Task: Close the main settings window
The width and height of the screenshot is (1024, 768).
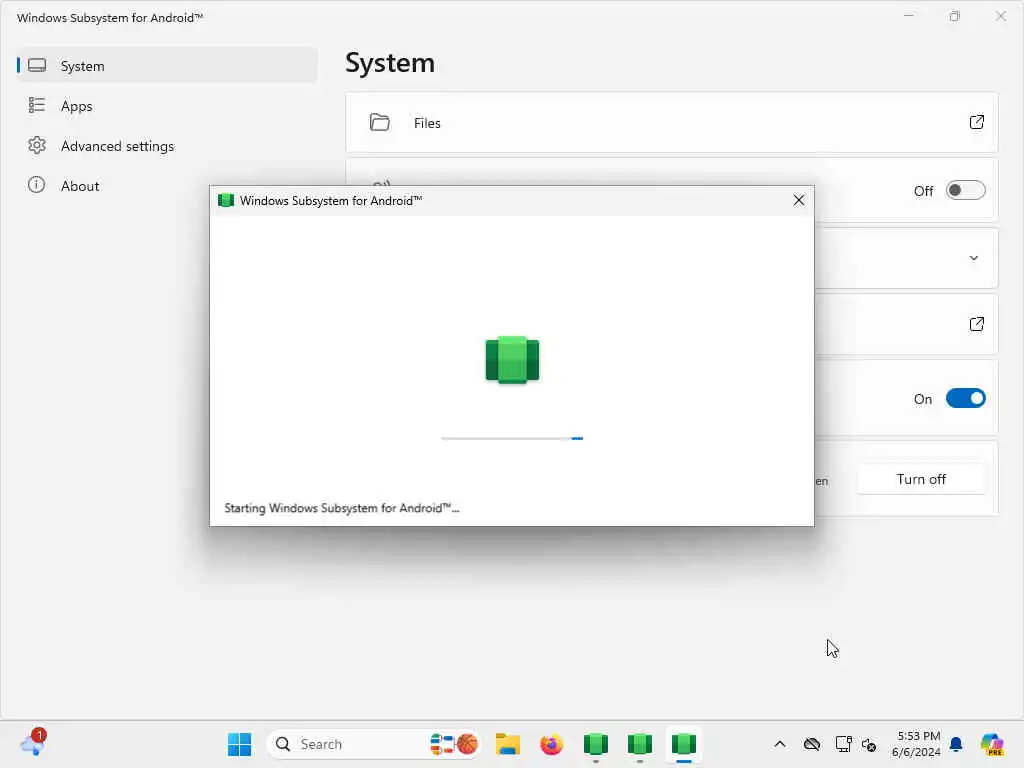Action: coord(1000,16)
